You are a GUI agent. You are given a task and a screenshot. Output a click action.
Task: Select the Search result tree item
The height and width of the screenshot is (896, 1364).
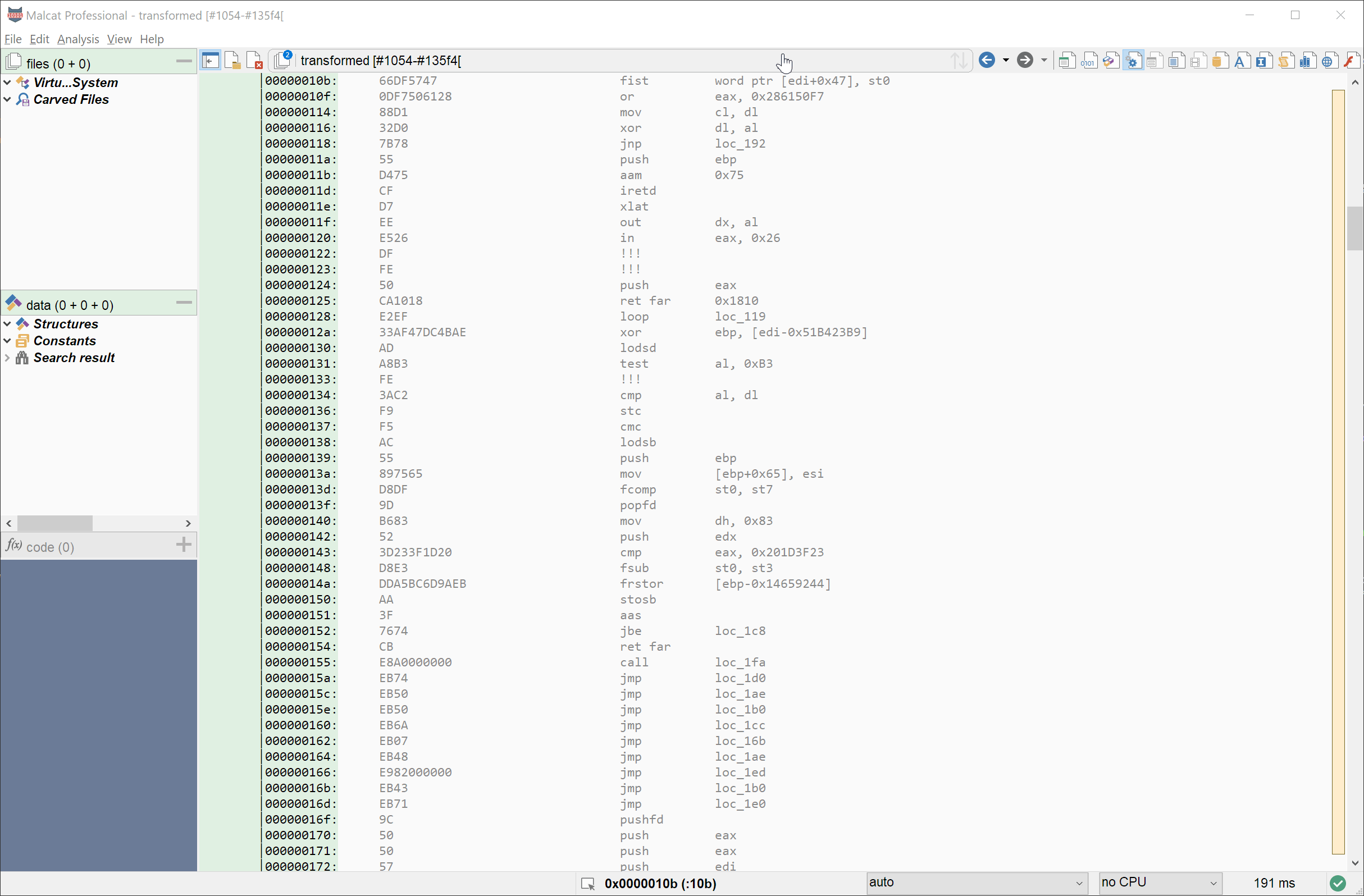[x=75, y=358]
